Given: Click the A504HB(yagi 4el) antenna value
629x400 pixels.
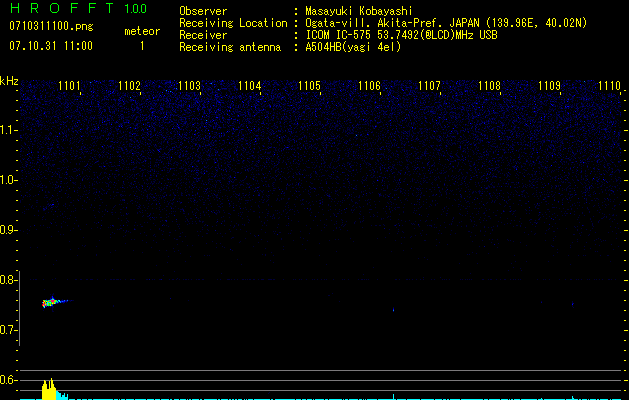Looking at the screenshot, I should pyautogui.click(x=353, y=47).
